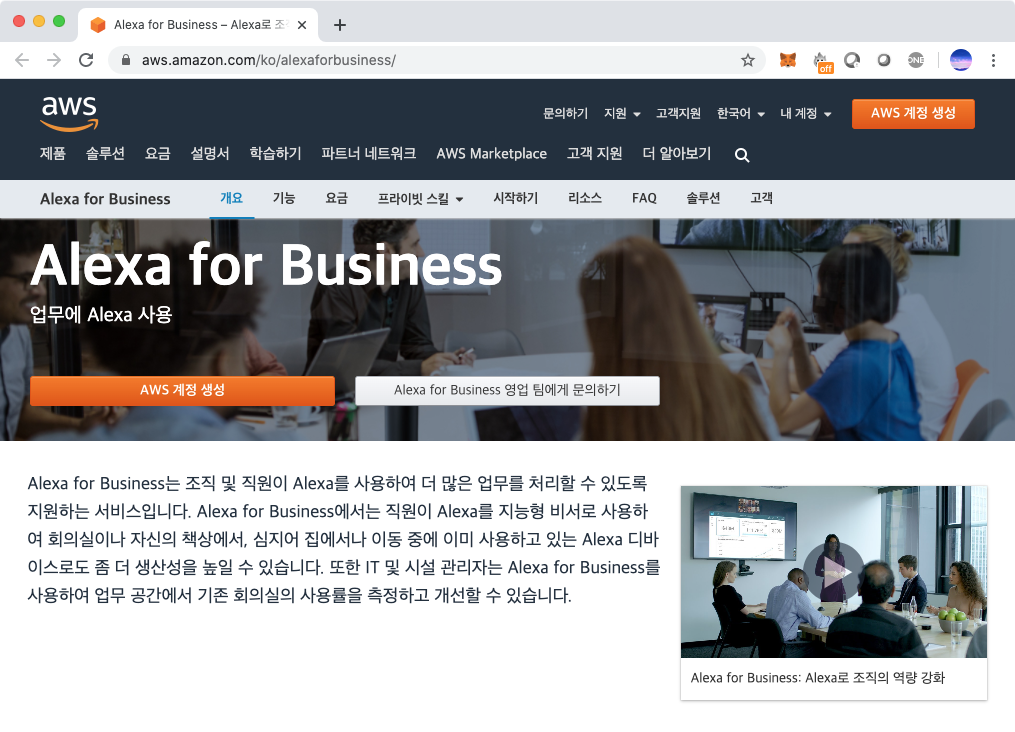Screen dimensions: 1015x732
Task: Click the tab's orange cube favicon
Action: click(98, 25)
